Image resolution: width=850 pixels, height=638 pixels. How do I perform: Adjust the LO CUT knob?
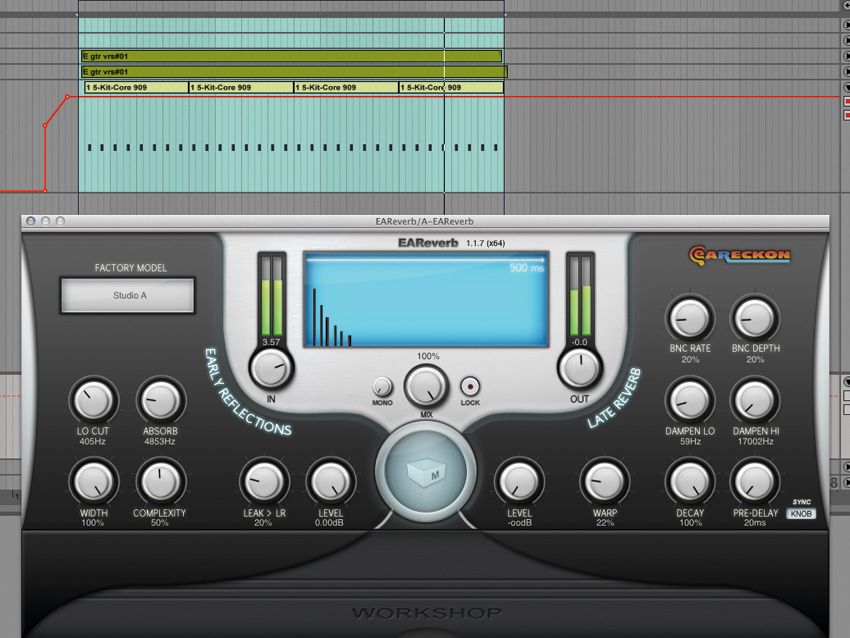pos(92,400)
